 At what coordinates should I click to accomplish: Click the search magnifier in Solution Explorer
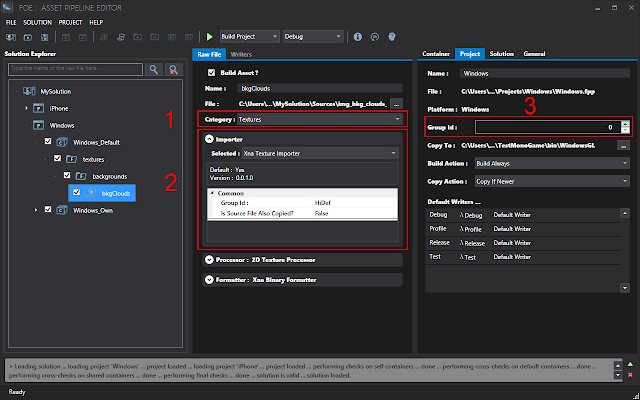click(154, 70)
